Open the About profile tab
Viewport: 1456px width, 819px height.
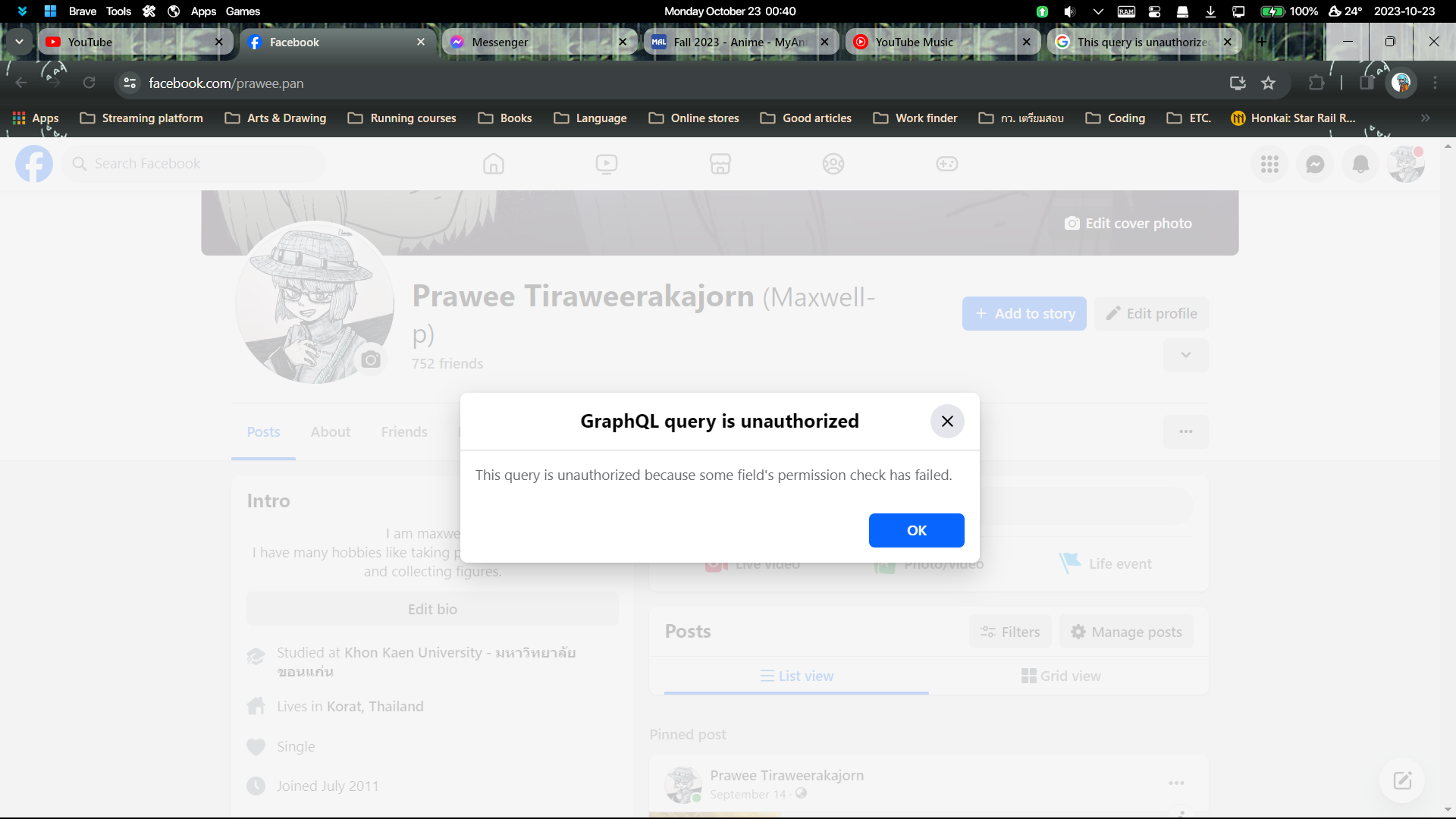pyautogui.click(x=330, y=432)
